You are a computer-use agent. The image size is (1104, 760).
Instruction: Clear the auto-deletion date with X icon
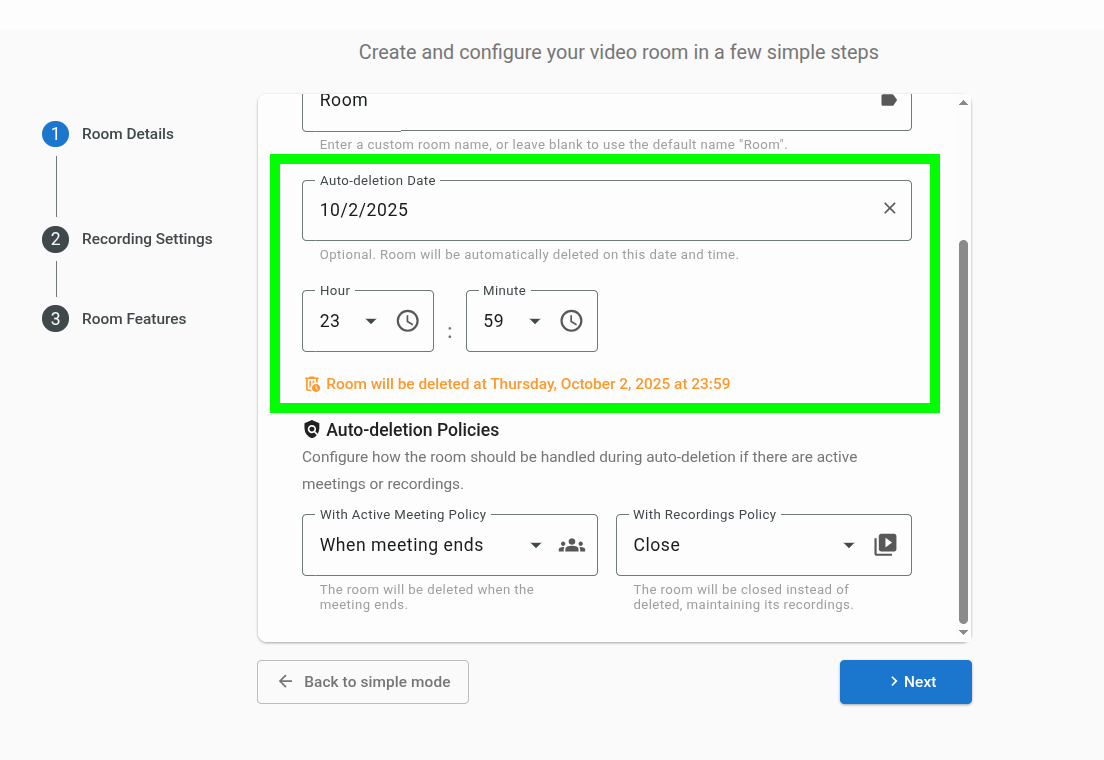click(x=889, y=209)
